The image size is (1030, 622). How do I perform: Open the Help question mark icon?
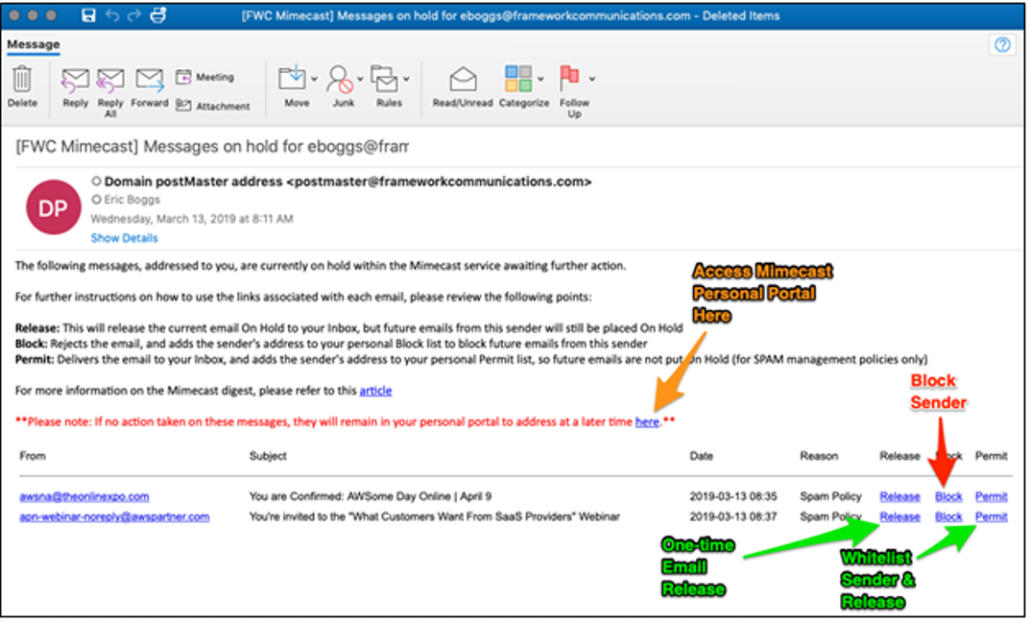[1002, 45]
